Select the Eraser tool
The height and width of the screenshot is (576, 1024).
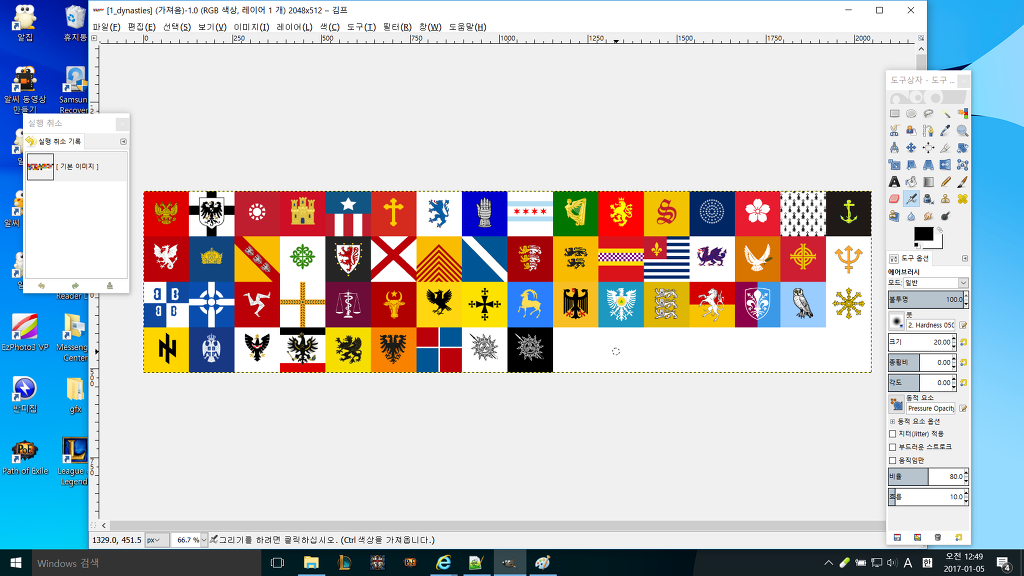click(895, 199)
